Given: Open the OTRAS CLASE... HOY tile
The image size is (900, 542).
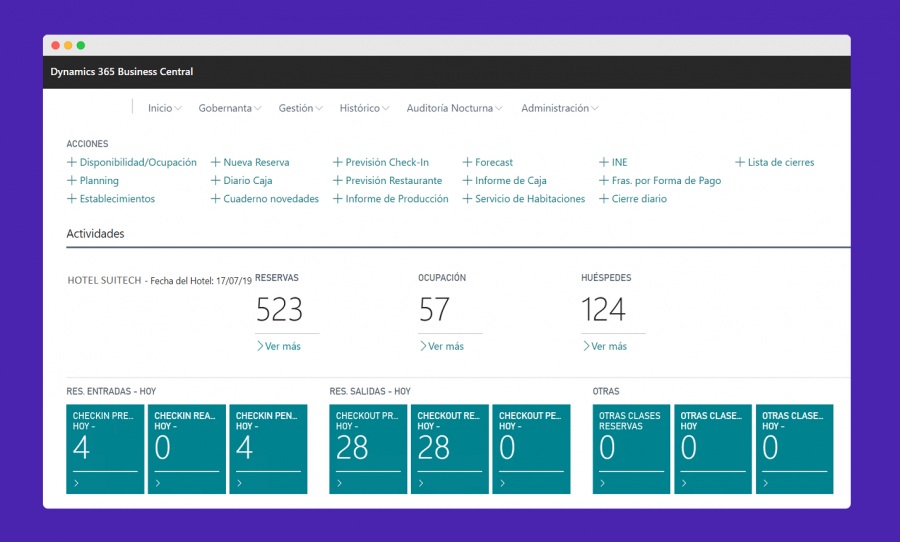Looking at the screenshot, I should [713, 449].
